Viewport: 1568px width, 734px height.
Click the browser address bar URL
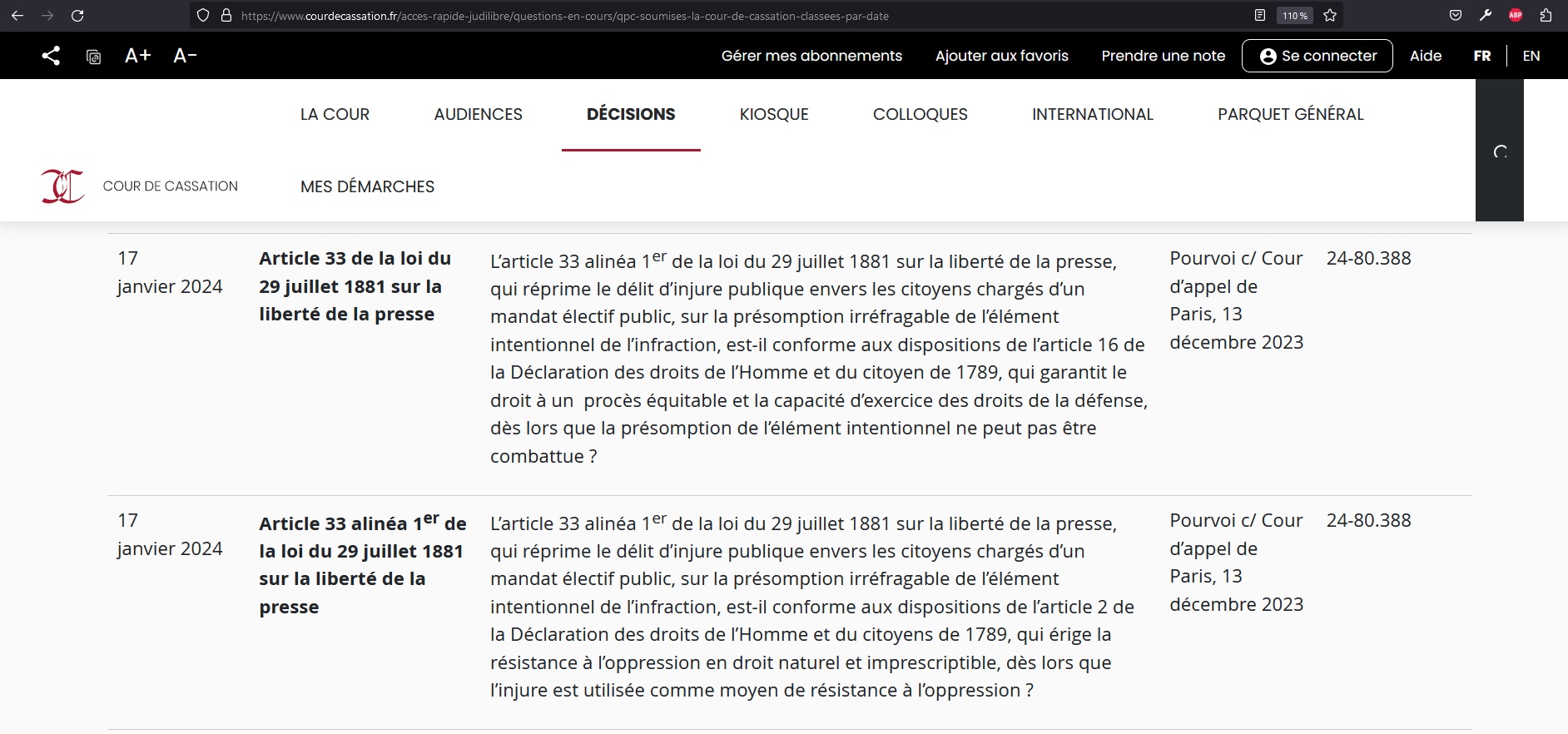(564, 15)
